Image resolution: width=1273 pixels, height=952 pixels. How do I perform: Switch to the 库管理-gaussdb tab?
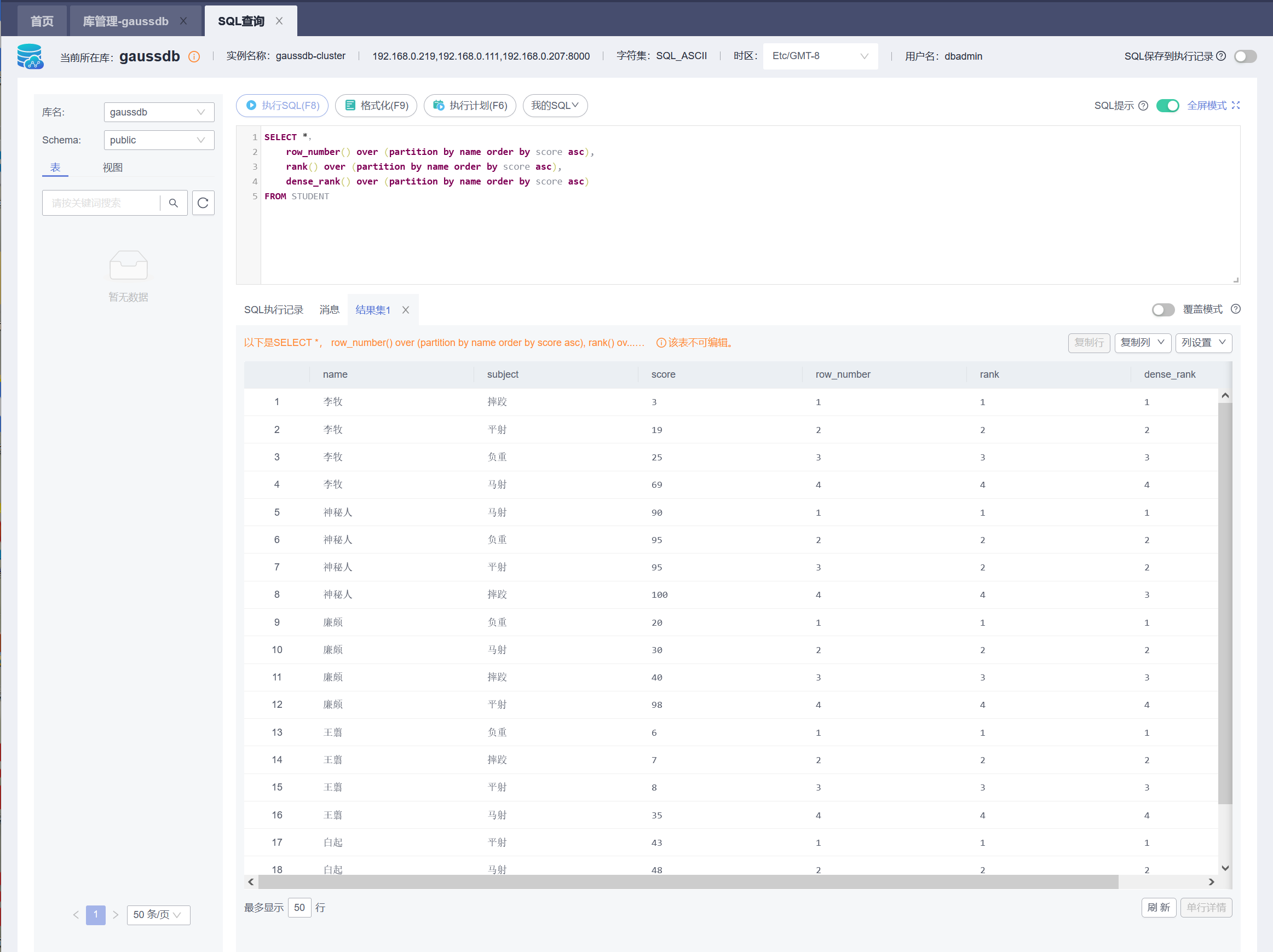point(125,21)
